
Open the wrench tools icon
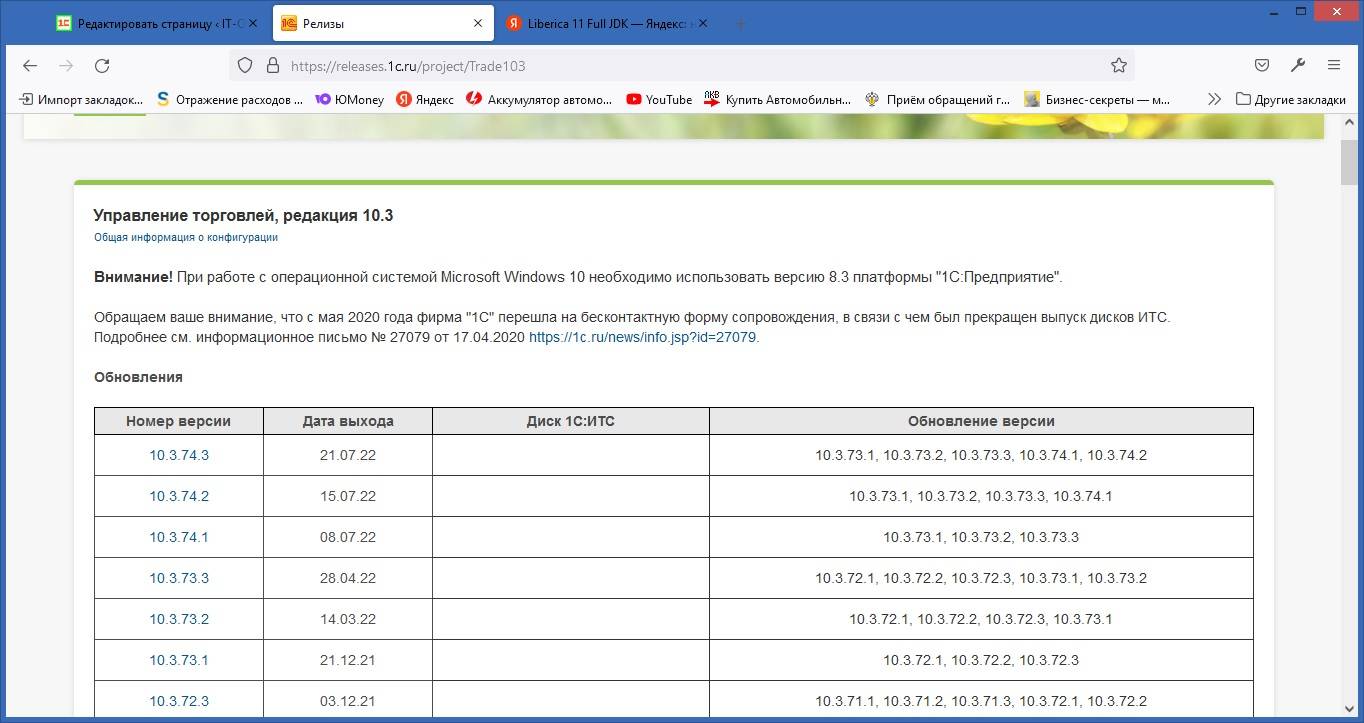pos(1298,66)
